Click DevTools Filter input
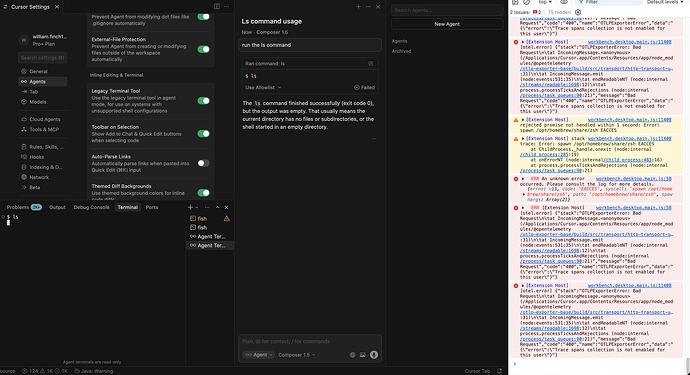Viewport: 690px width, 375px height. (608, 2)
